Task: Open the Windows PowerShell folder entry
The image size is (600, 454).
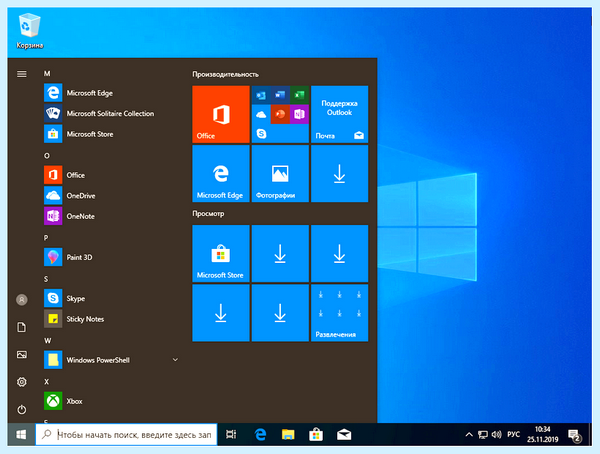Action: point(111,360)
